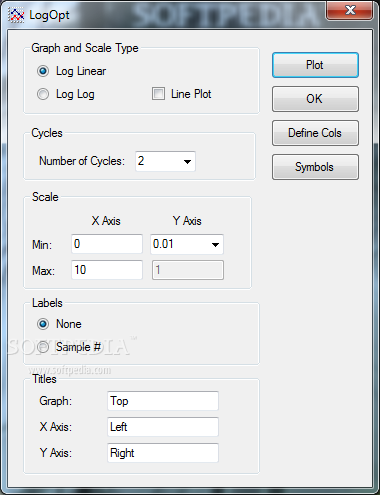Click the X Axis title field containing Left
This screenshot has height=495, width=380.
(x=163, y=427)
